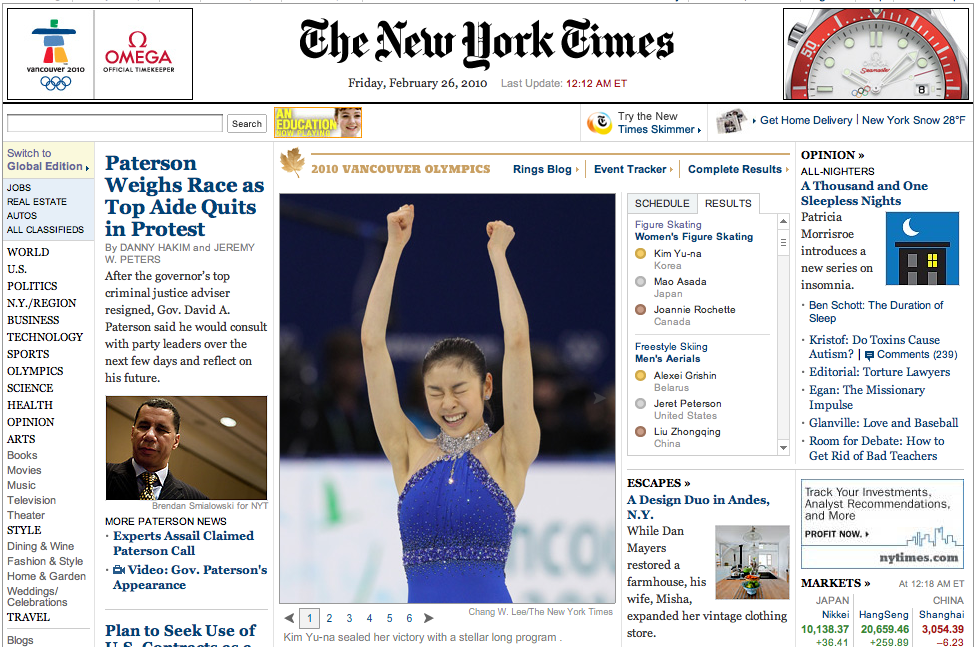Advance slideshow with the next arrow
976x647 pixels.
[429, 619]
